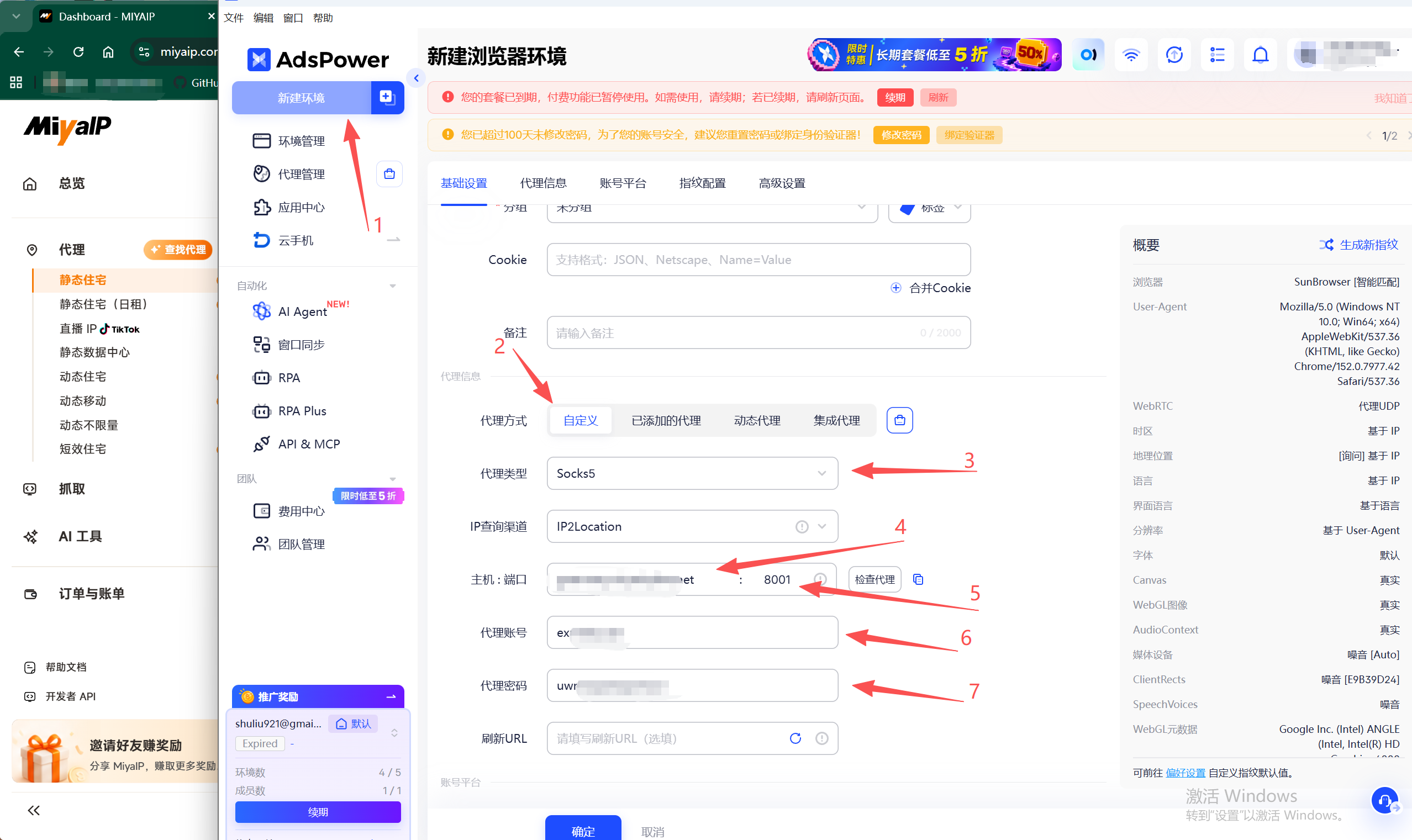Open 云手机 in AdsPower sidebar
Viewport: 1412px width, 840px height.
coord(283,241)
